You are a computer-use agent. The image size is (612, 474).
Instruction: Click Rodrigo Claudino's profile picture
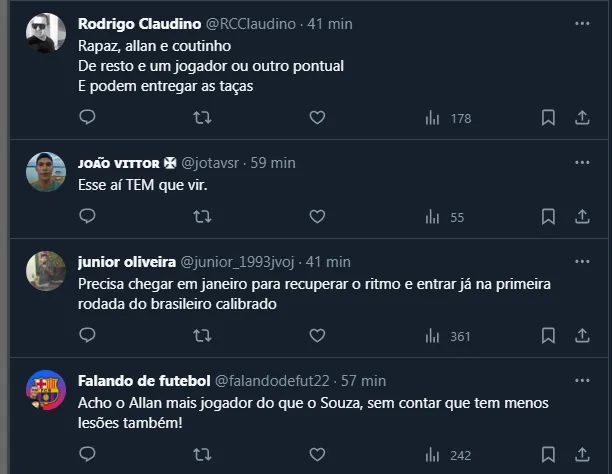point(46,35)
